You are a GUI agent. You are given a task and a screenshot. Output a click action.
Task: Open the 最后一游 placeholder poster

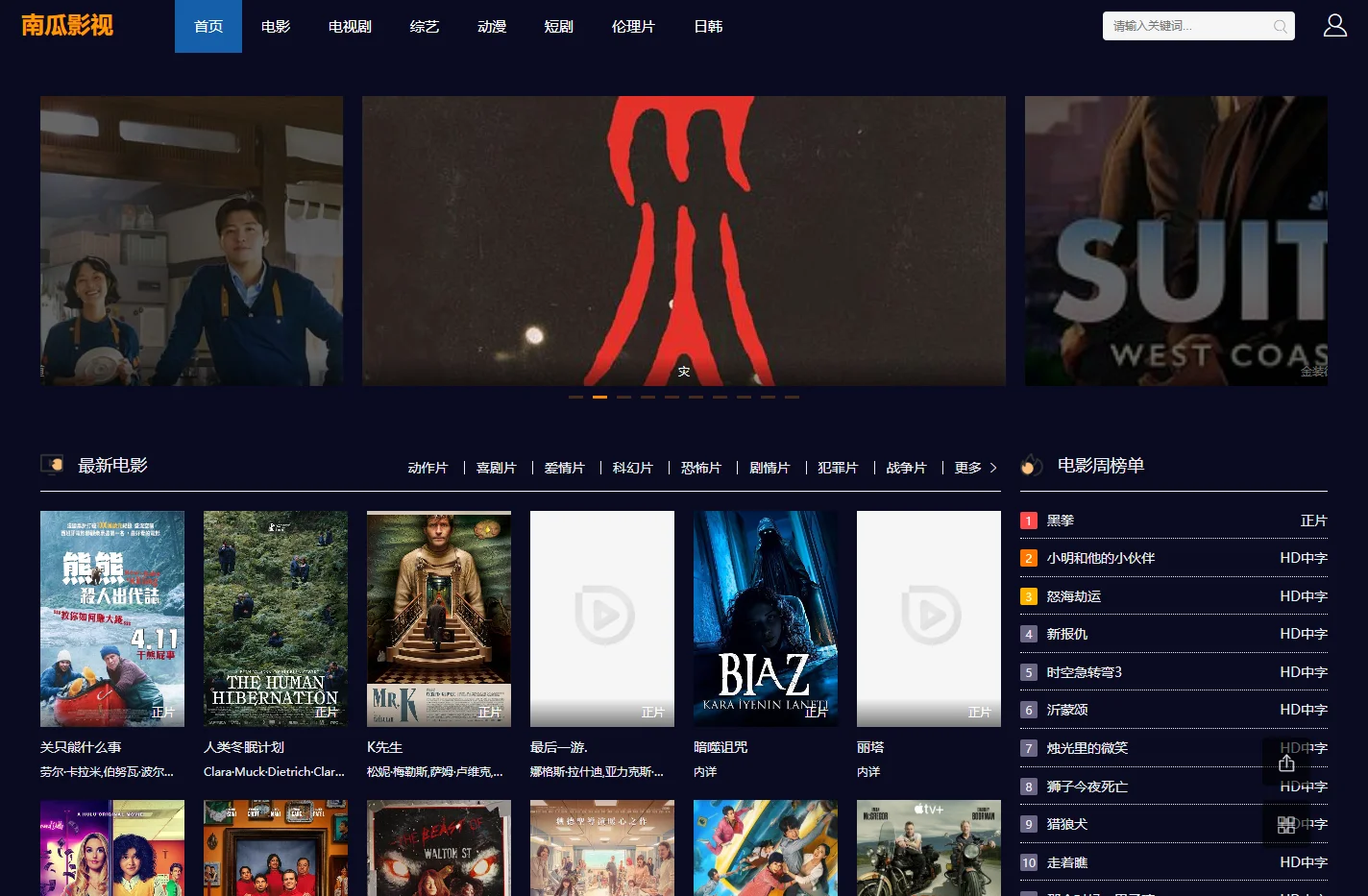[602, 618]
